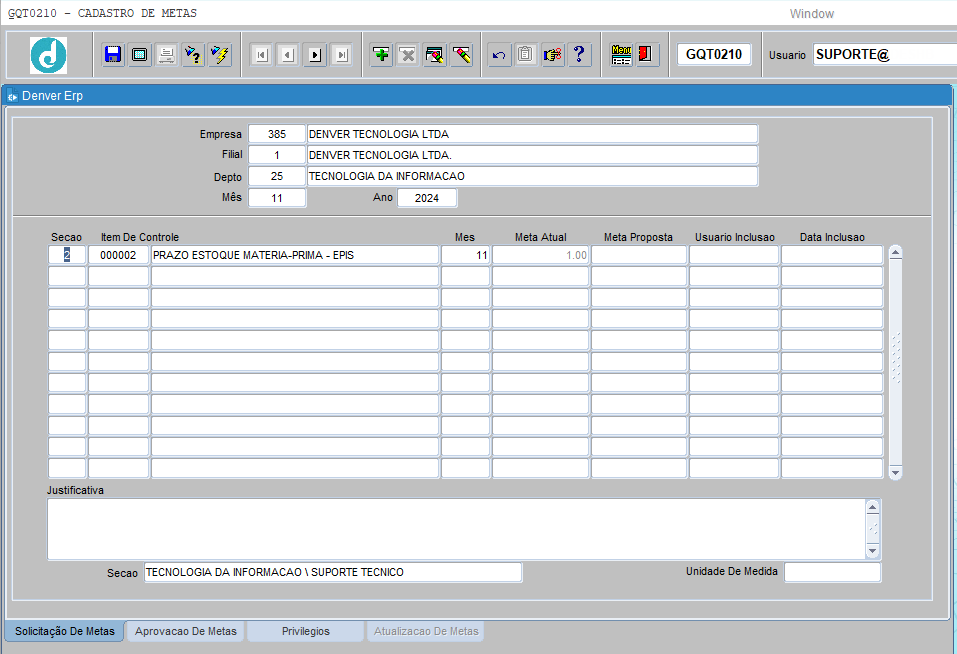Go to first record arrow icon

262,55
